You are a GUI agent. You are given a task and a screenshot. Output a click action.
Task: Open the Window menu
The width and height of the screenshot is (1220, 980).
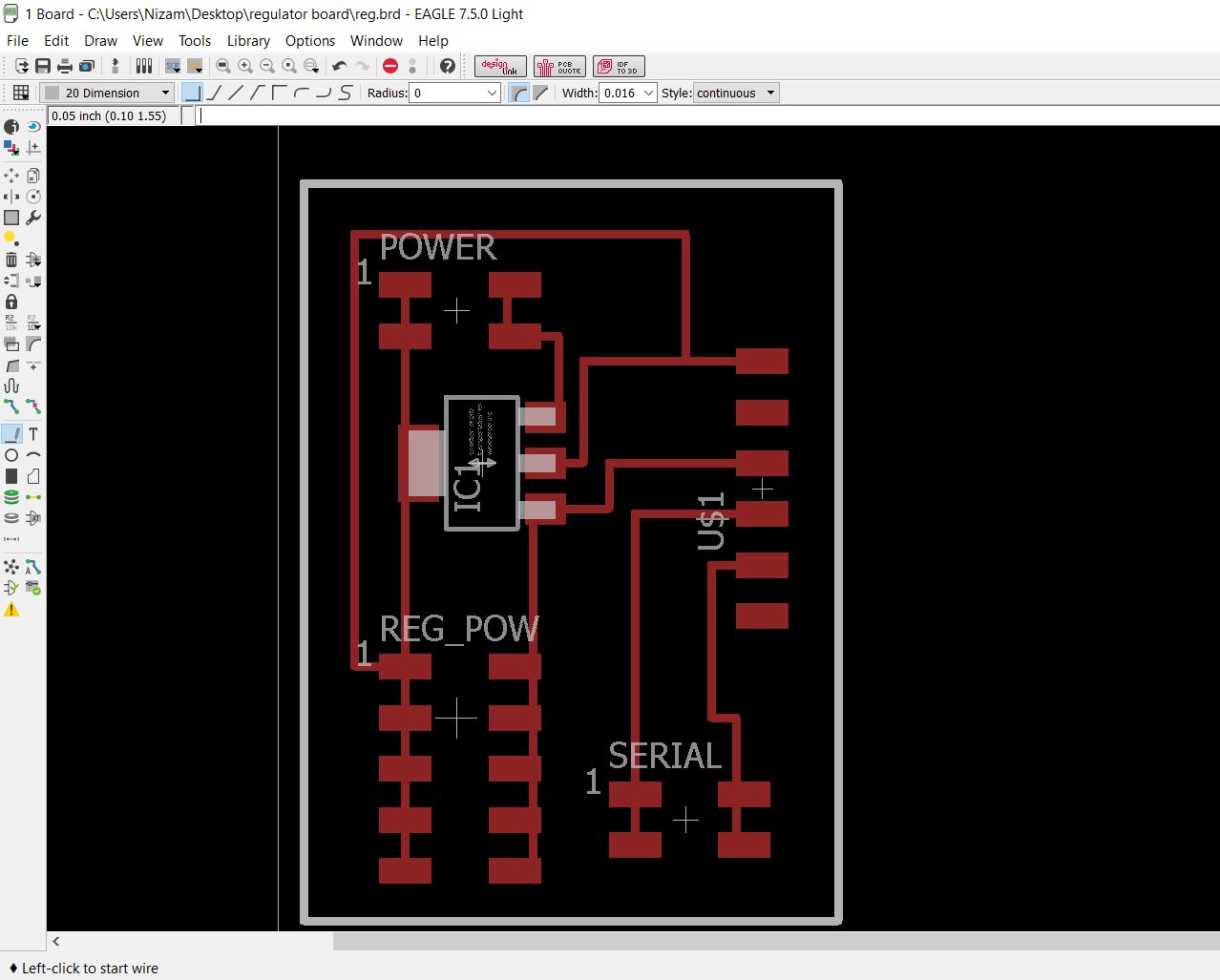(376, 41)
